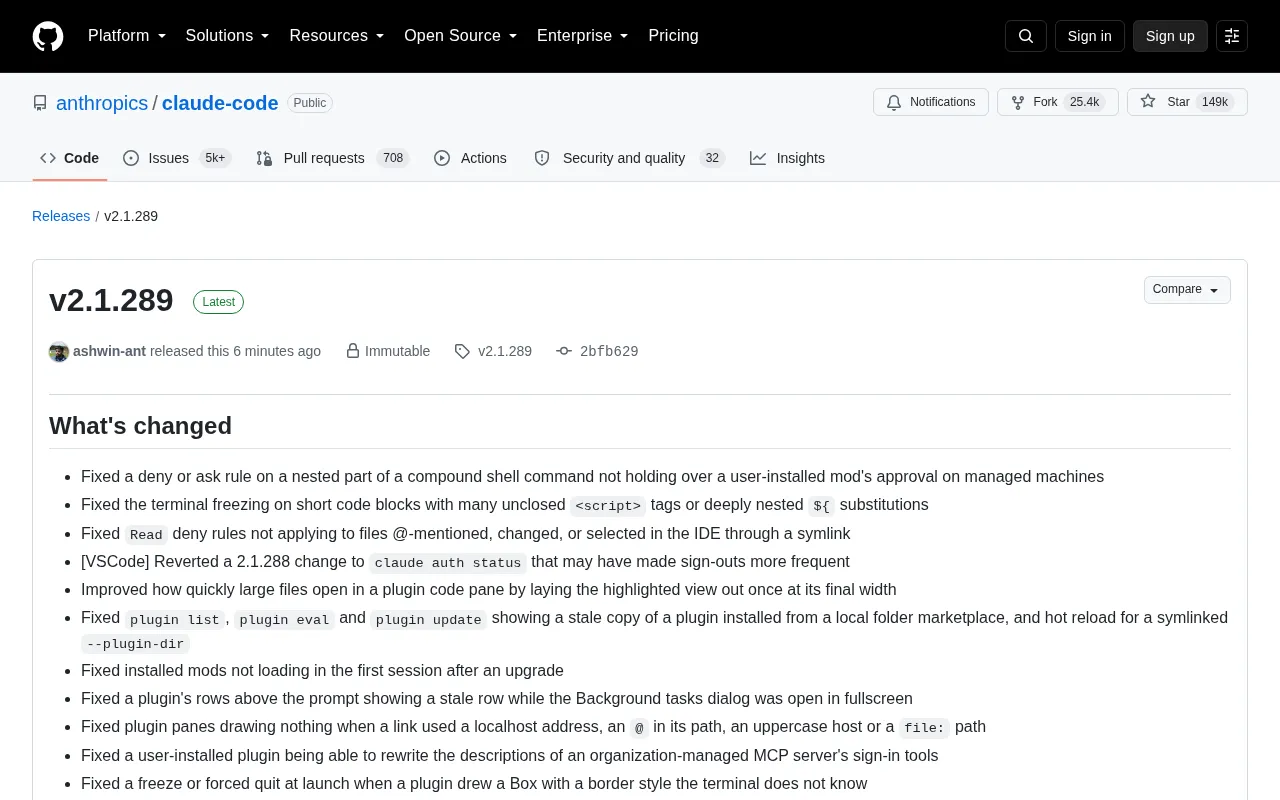
Task: Click the '<script>' code text
Action: [x=608, y=506]
